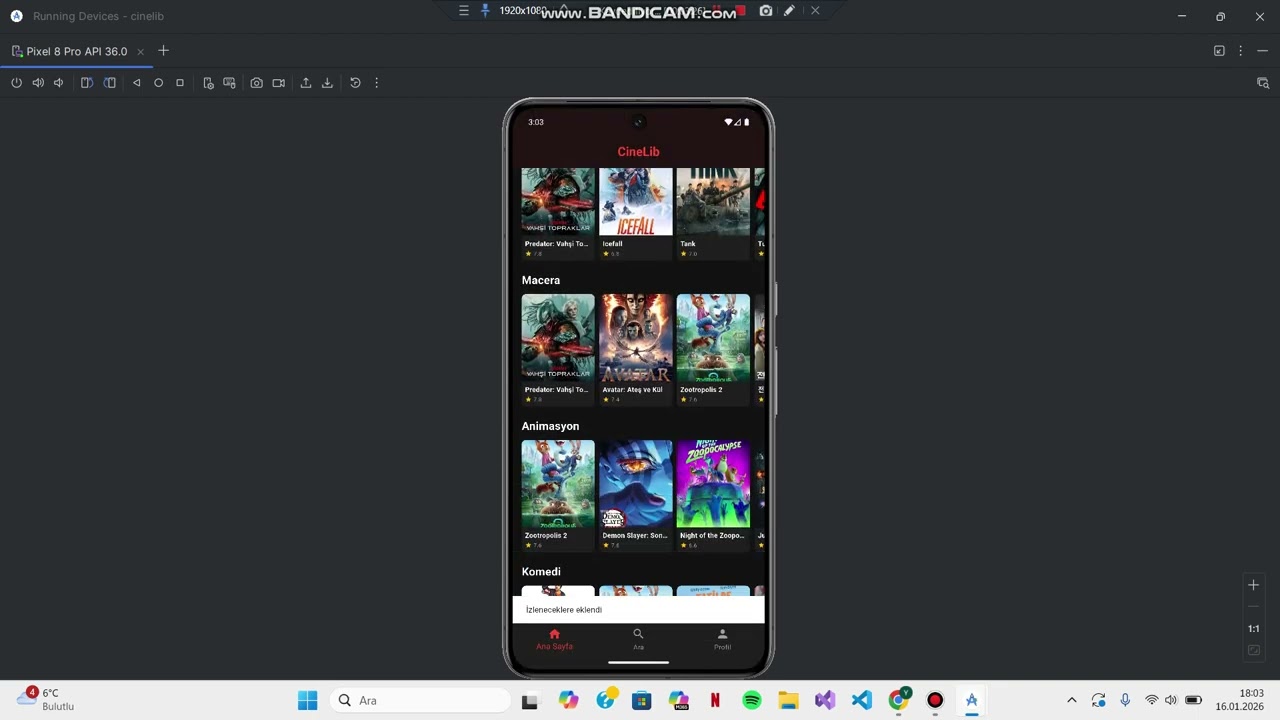Open the Icefall movie poster
The width and height of the screenshot is (1280, 720).
[636, 202]
